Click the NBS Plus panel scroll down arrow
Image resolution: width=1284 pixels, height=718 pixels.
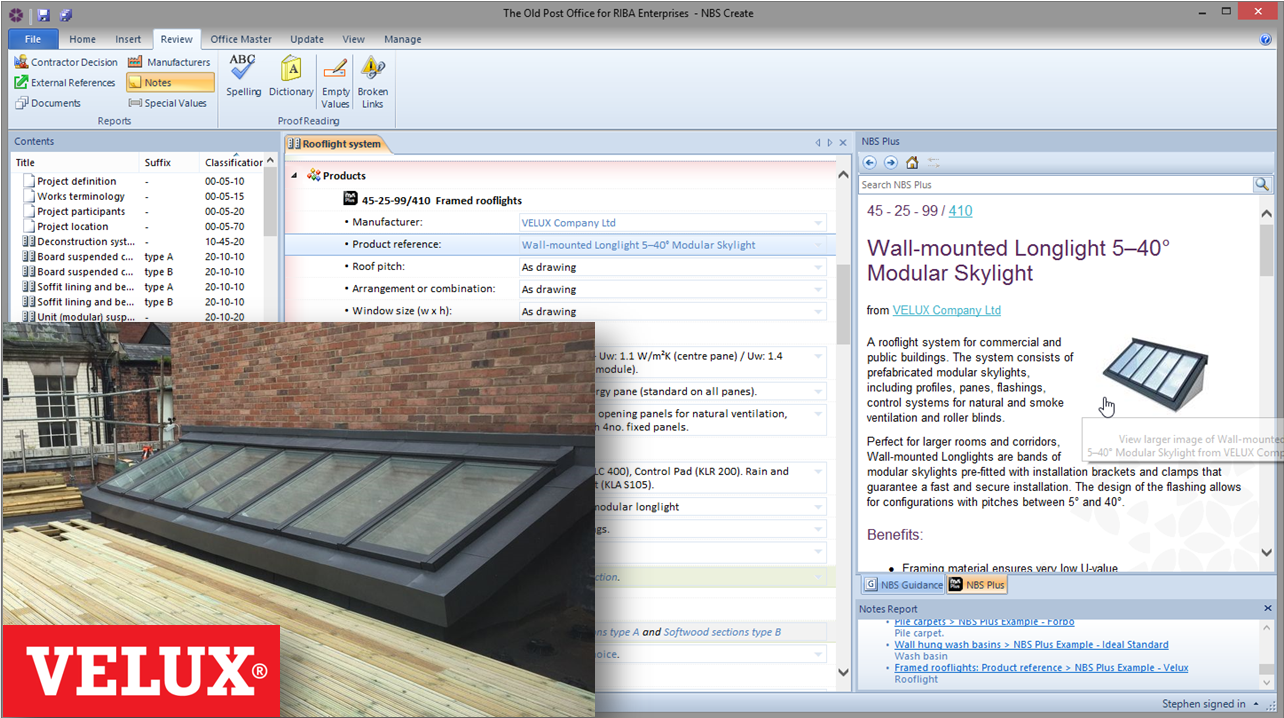1266,553
